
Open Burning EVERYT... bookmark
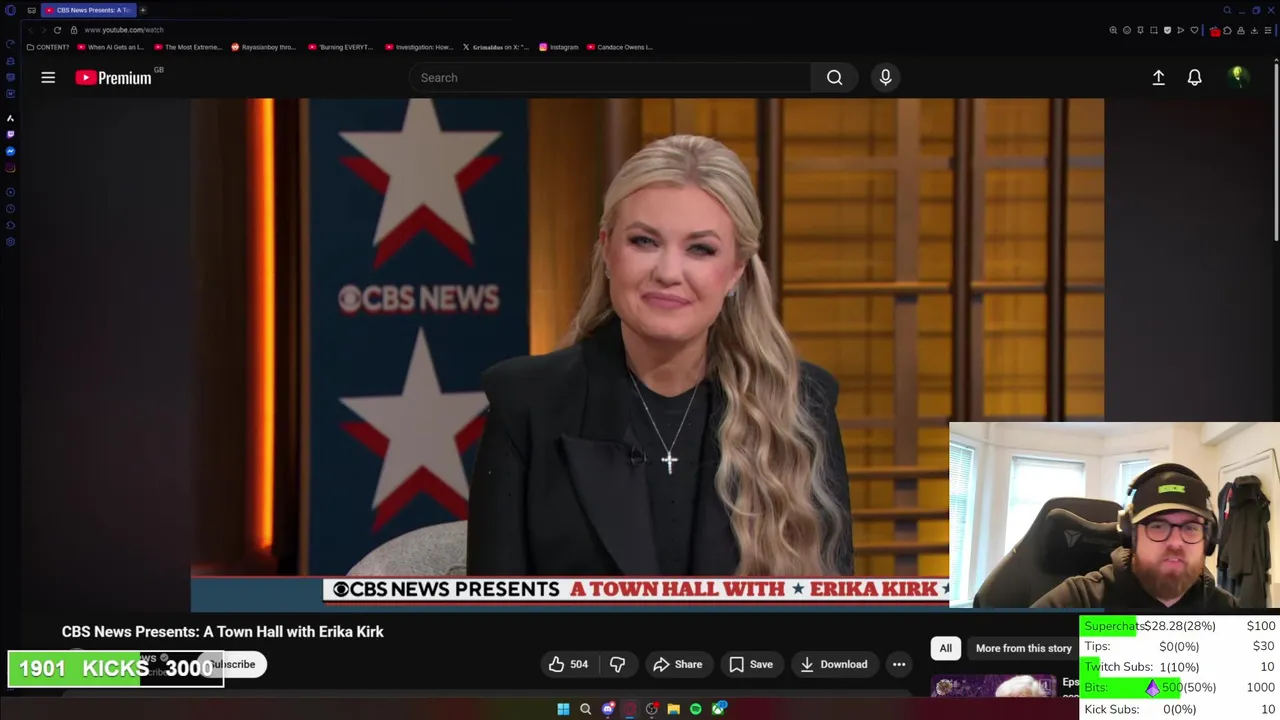341,47
